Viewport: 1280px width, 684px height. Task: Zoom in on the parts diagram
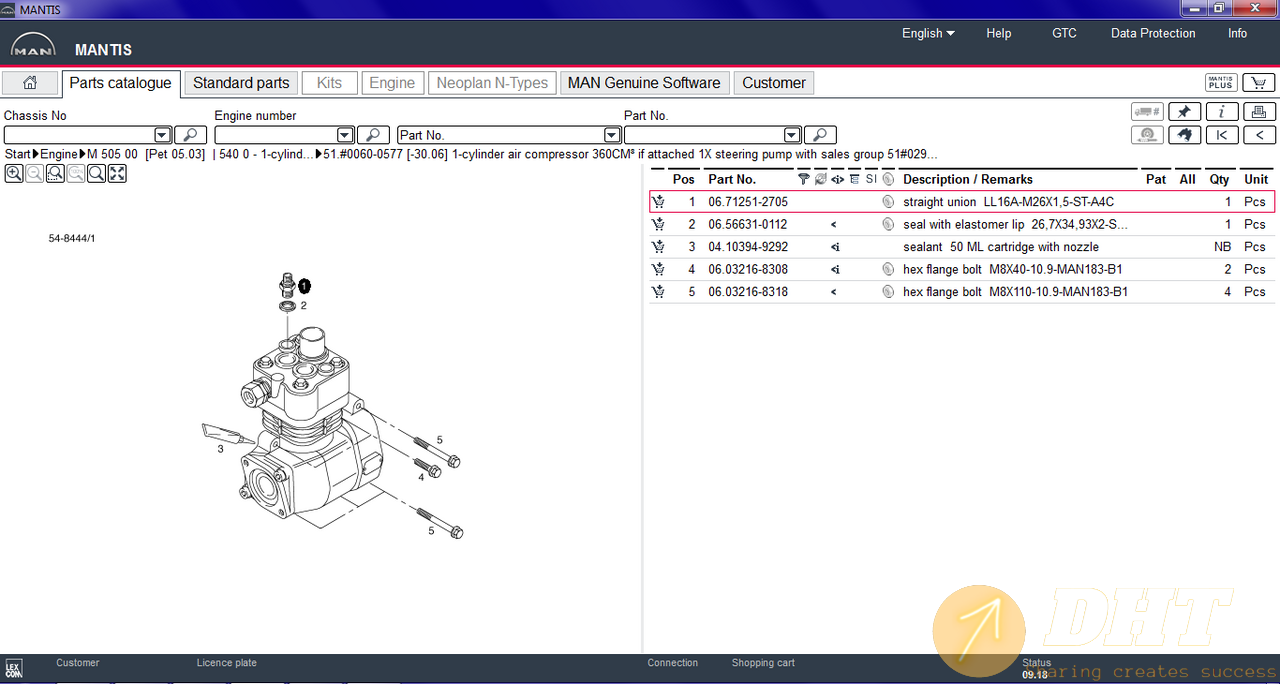pyautogui.click(x=14, y=174)
